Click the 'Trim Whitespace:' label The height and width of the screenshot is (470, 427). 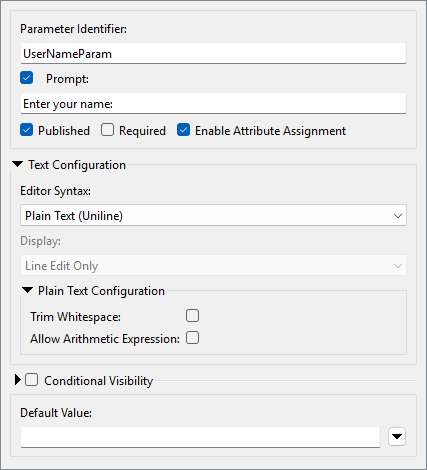pyautogui.click(x=75, y=317)
